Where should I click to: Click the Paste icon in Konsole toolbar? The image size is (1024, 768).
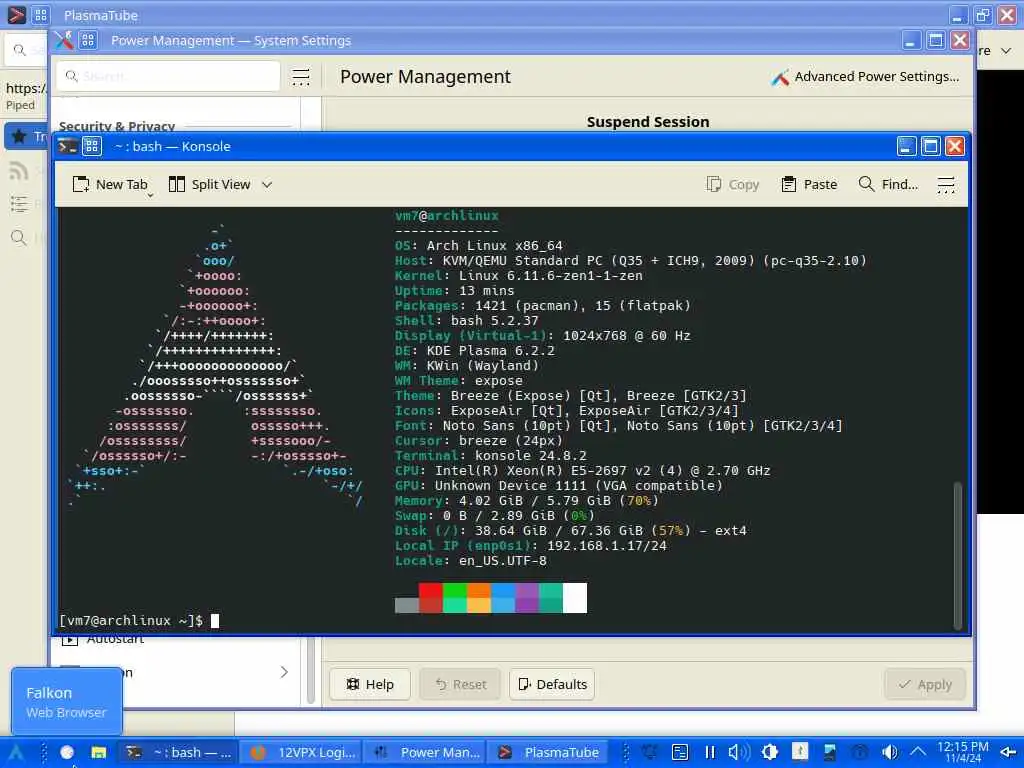788,184
